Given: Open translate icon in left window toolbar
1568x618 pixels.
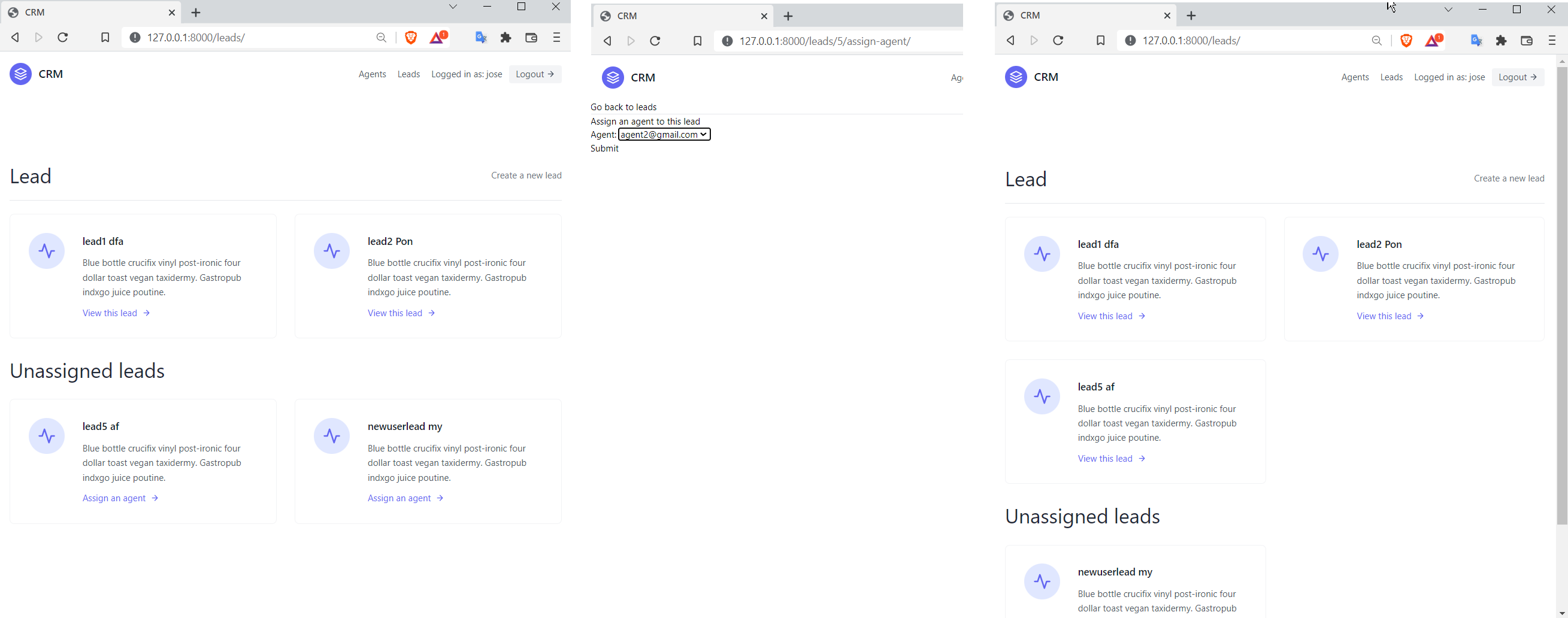Looking at the screenshot, I should [x=481, y=38].
